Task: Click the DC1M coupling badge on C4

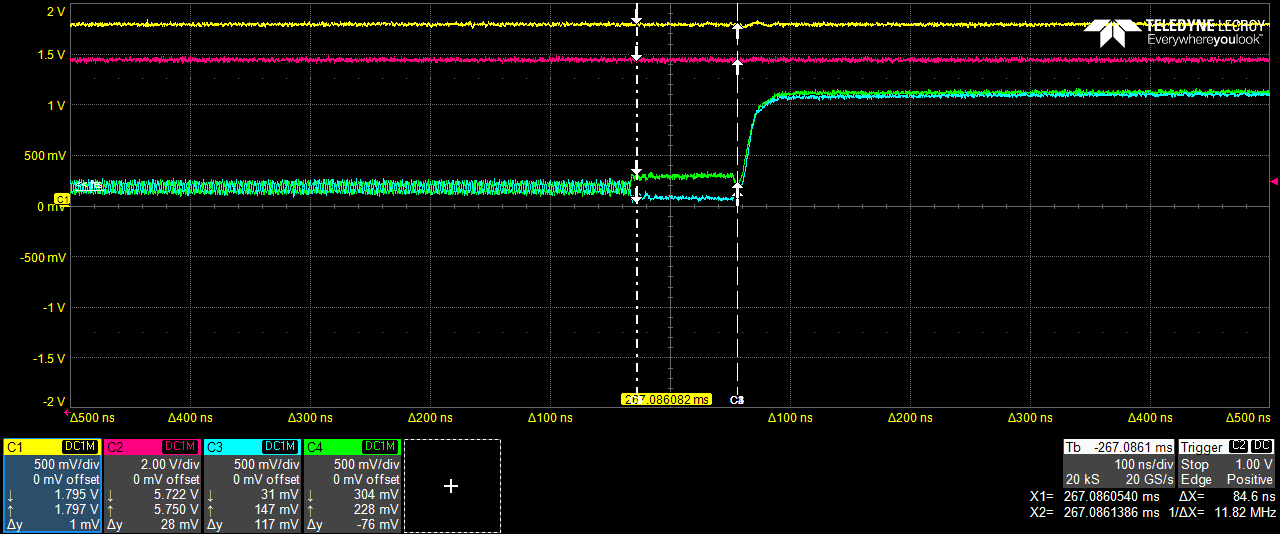Action: click(x=380, y=446)
